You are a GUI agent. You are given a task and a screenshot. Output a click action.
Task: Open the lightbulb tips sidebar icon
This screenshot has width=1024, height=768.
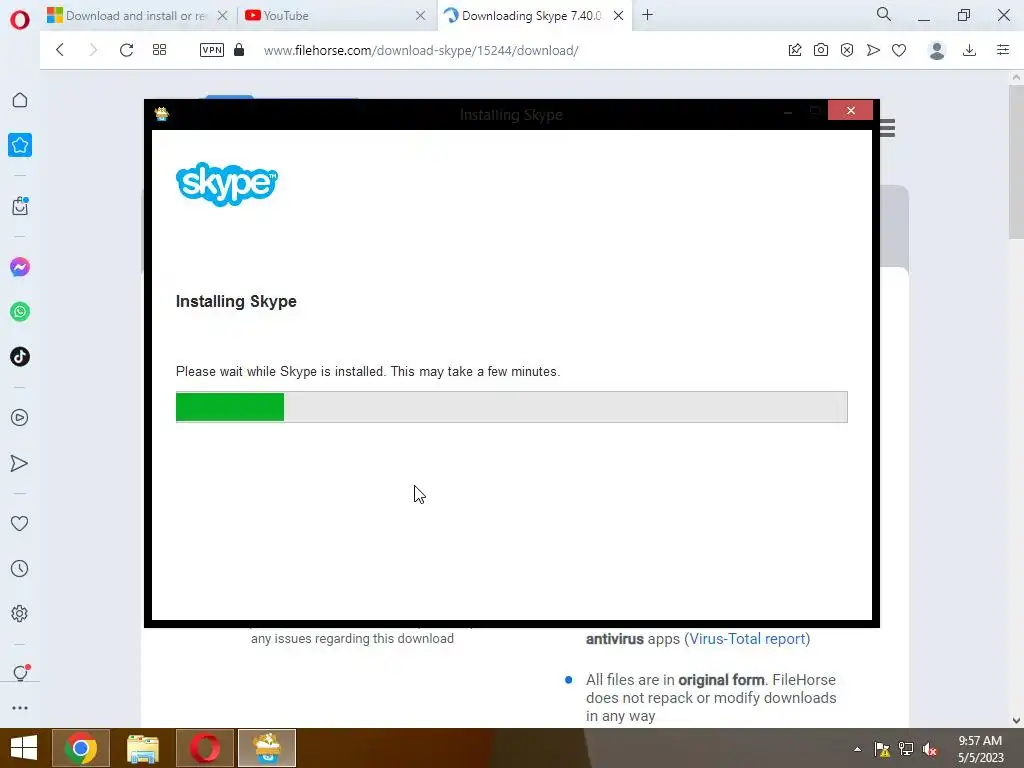click(20, 673)
